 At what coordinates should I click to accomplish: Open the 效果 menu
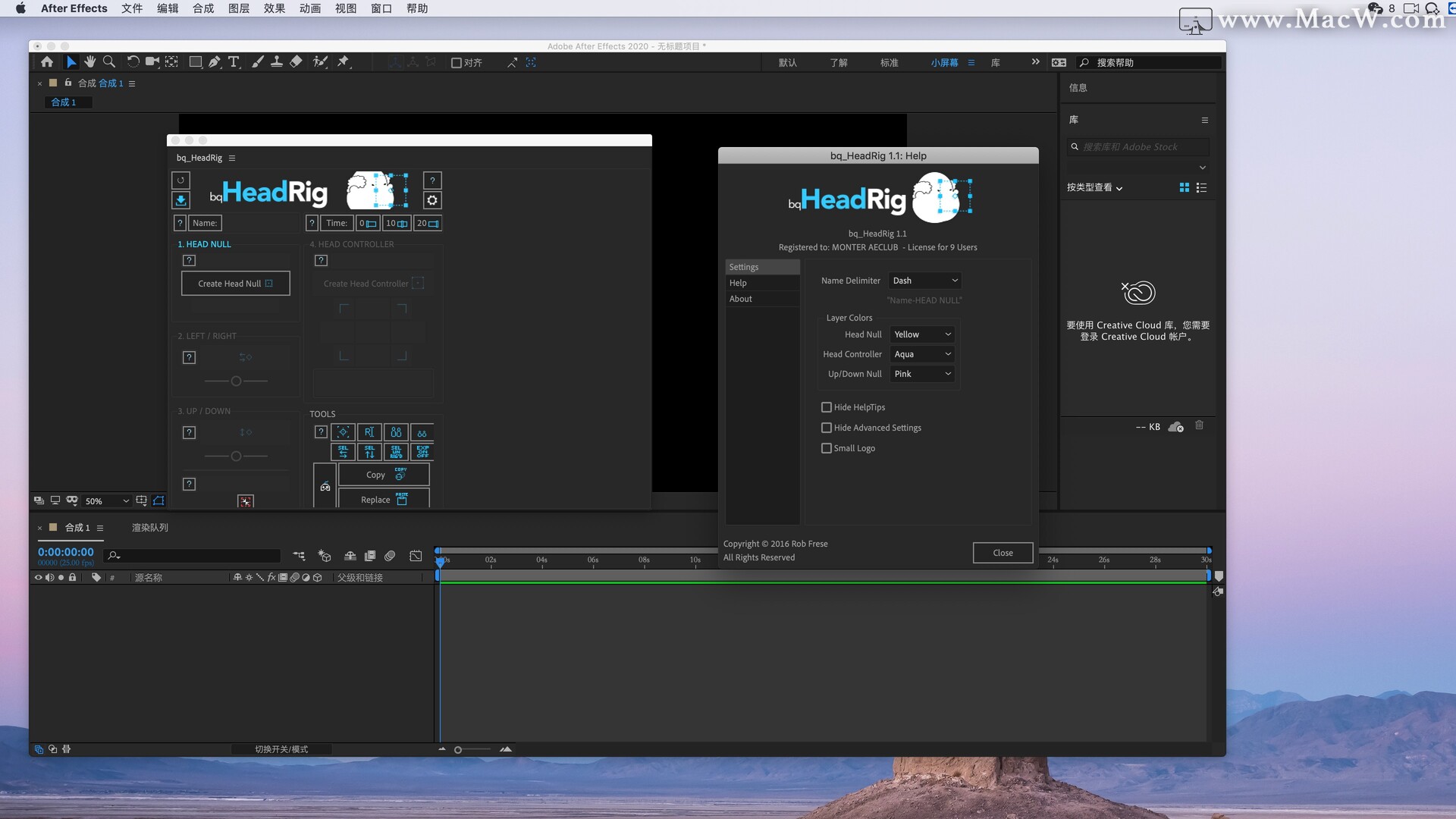coord(275,8)
